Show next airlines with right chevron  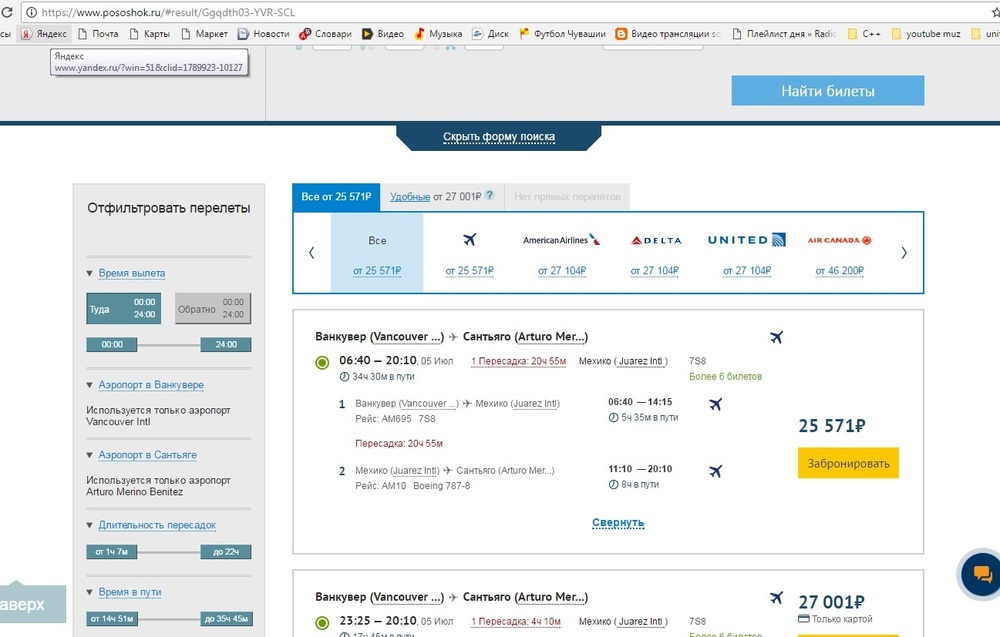point(904,253)
